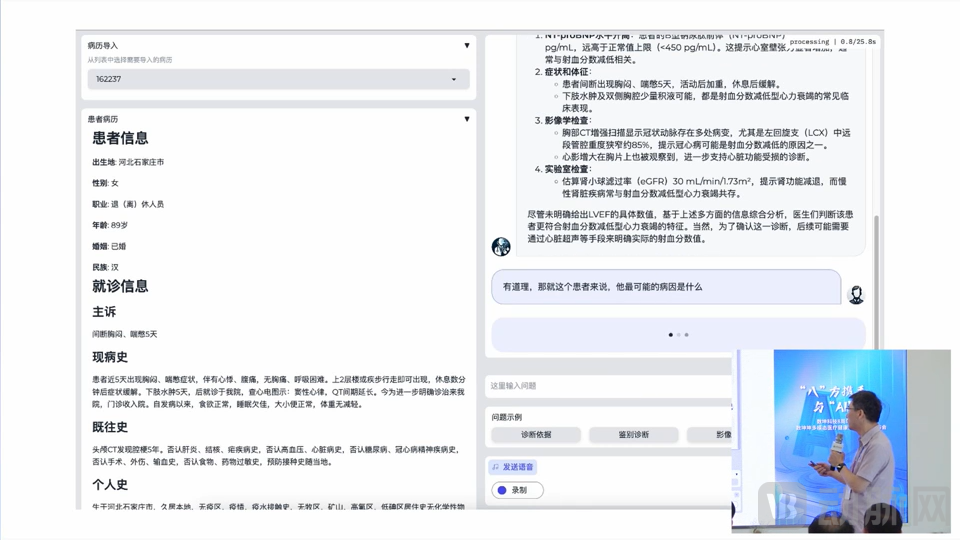Click the user avatar beside the question

point(855,294)
